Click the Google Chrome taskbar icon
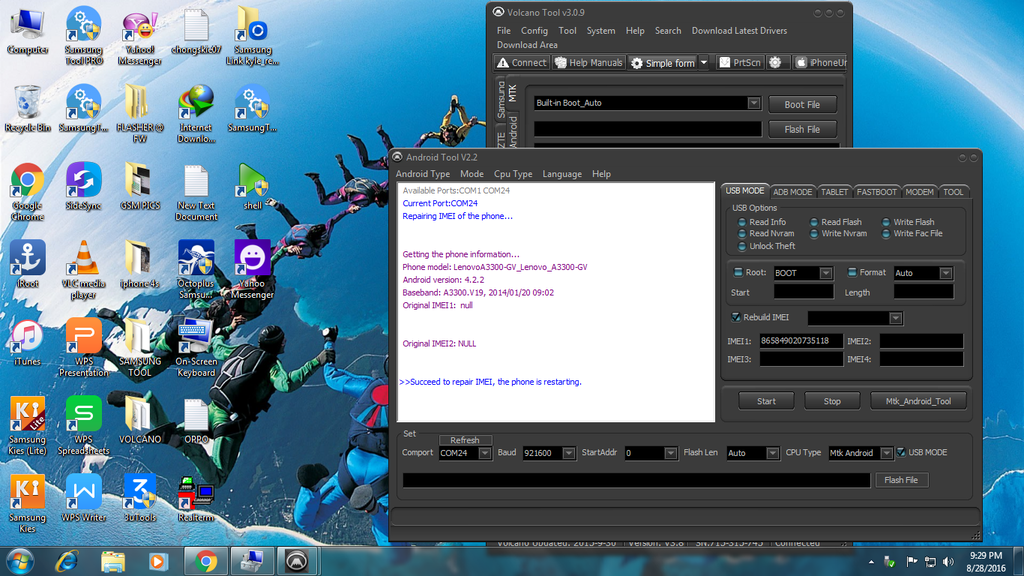This screenshot has height=576, width=1024. tap(206, 560)
